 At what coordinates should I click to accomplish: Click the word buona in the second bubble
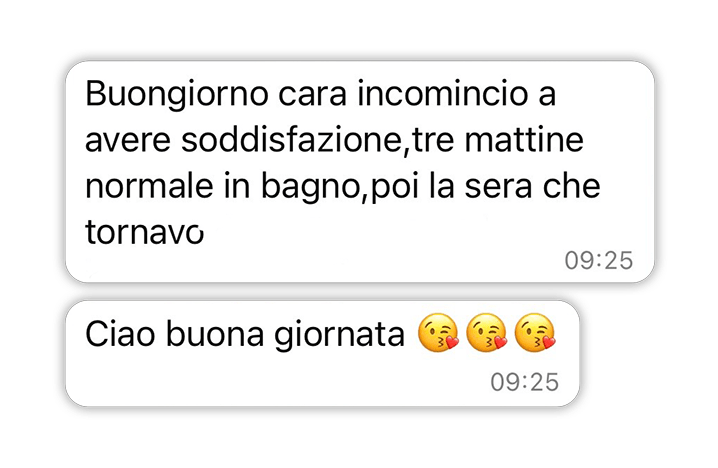click(x=215, y=334)
